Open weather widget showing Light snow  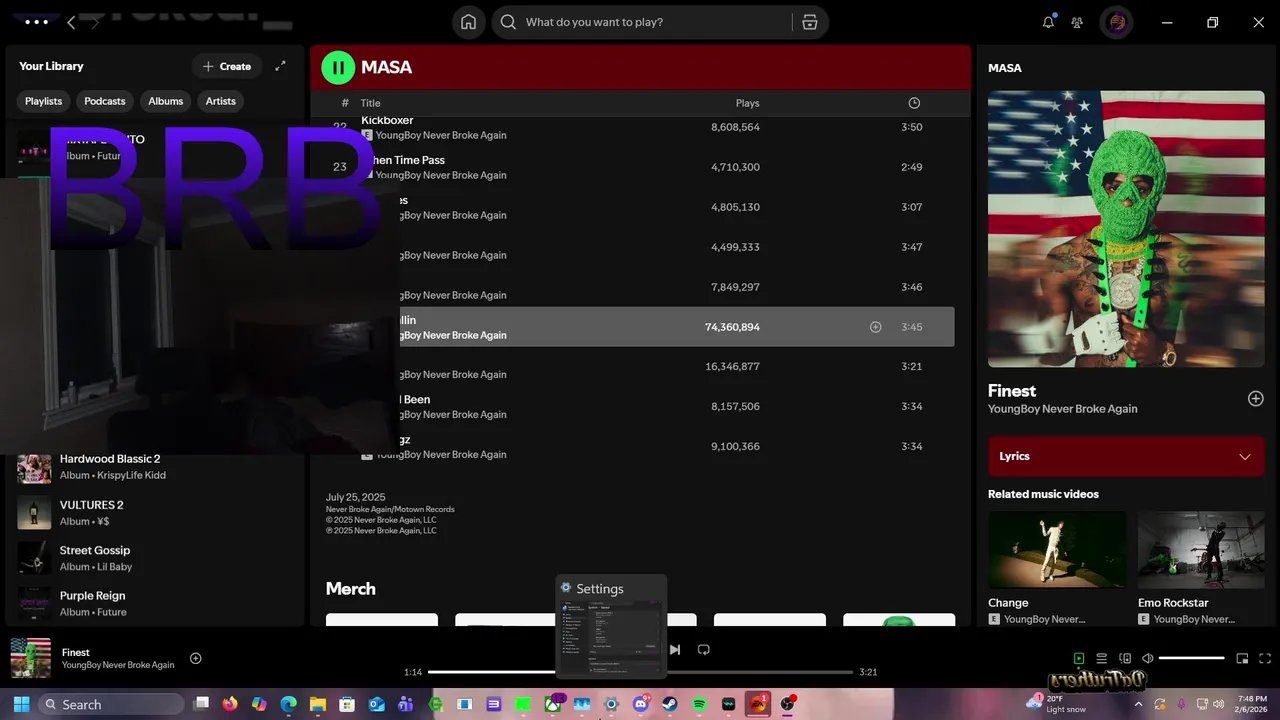pyautogui.click(x=1054, y=704)
